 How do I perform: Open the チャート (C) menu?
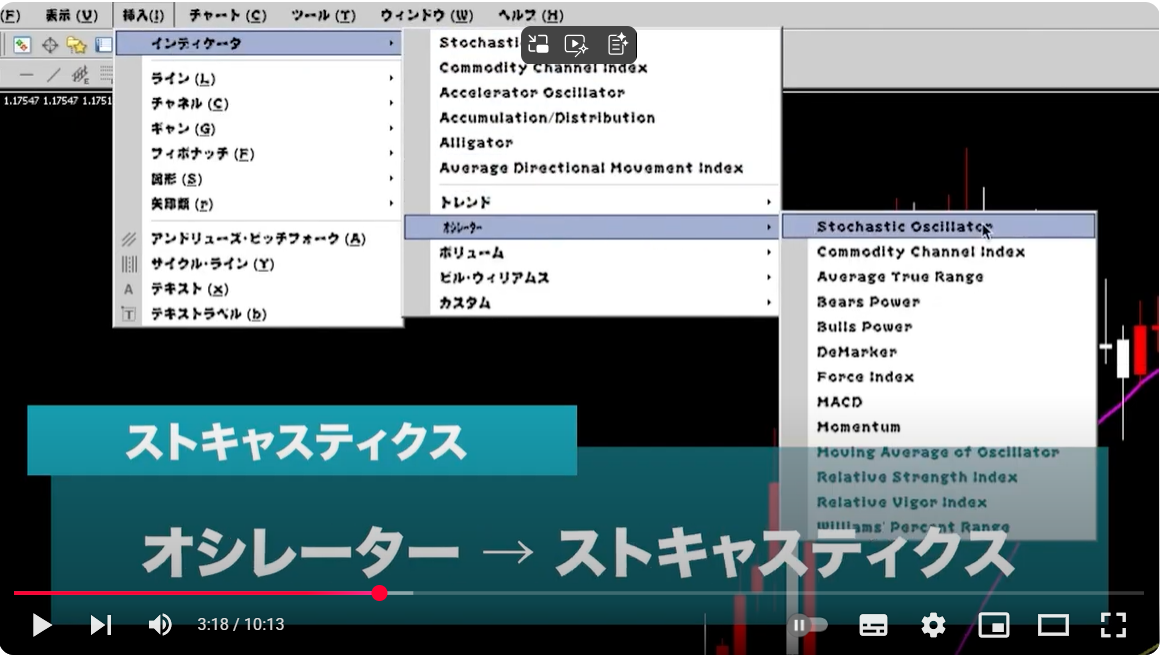227,15
